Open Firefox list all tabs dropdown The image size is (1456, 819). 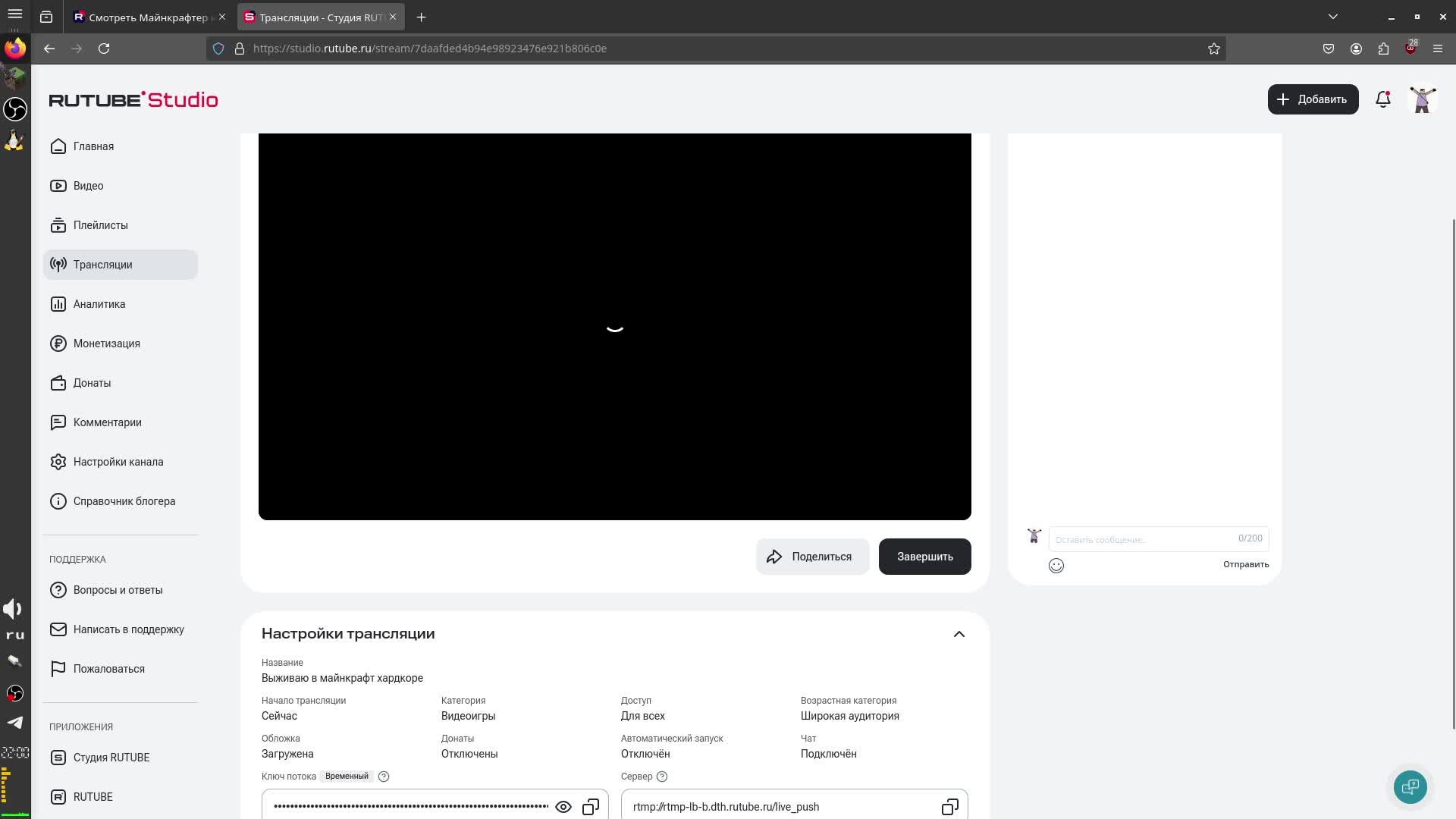[x=1332, y=17]
